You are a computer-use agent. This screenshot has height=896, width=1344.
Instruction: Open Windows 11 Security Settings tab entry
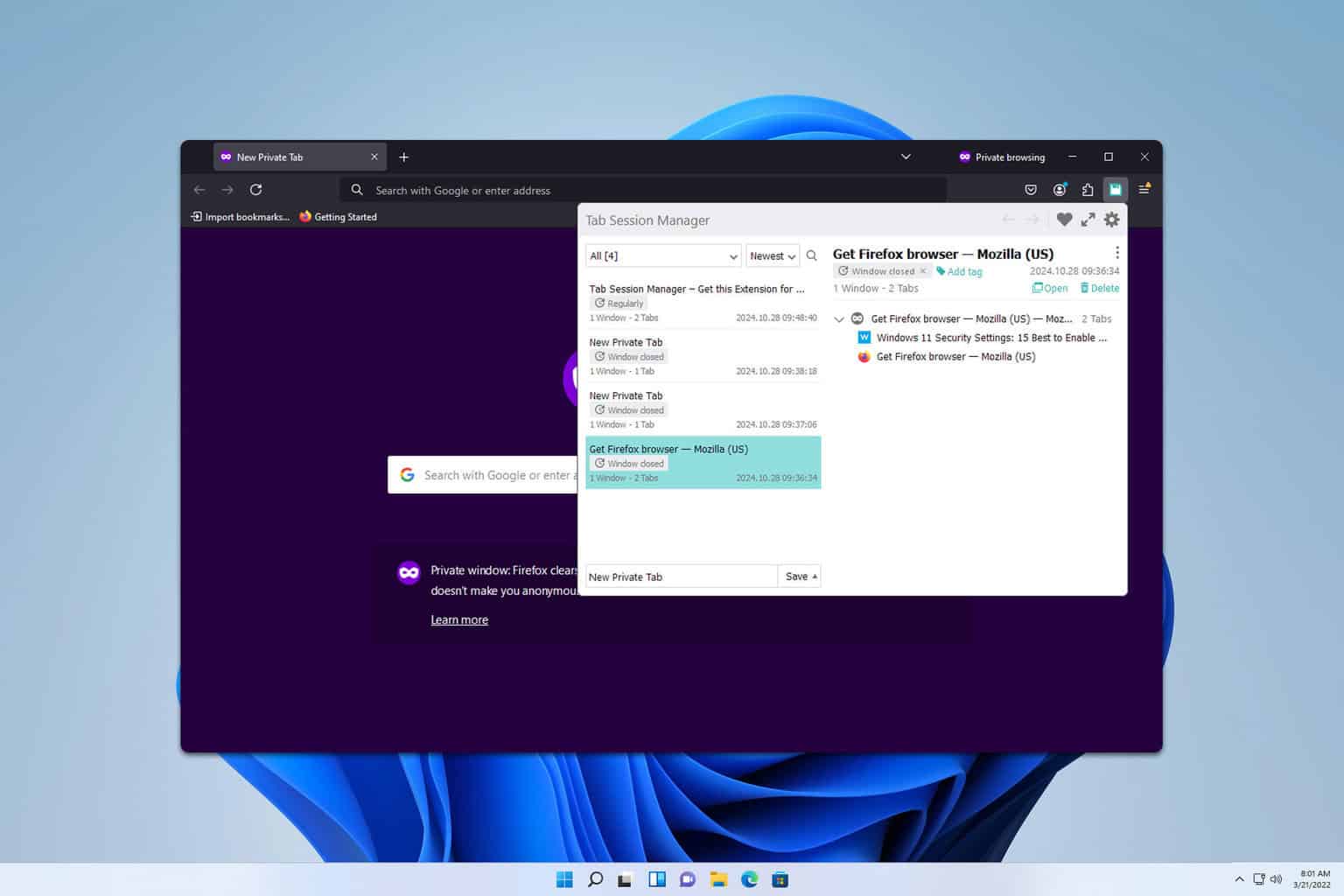click(983, 337)
